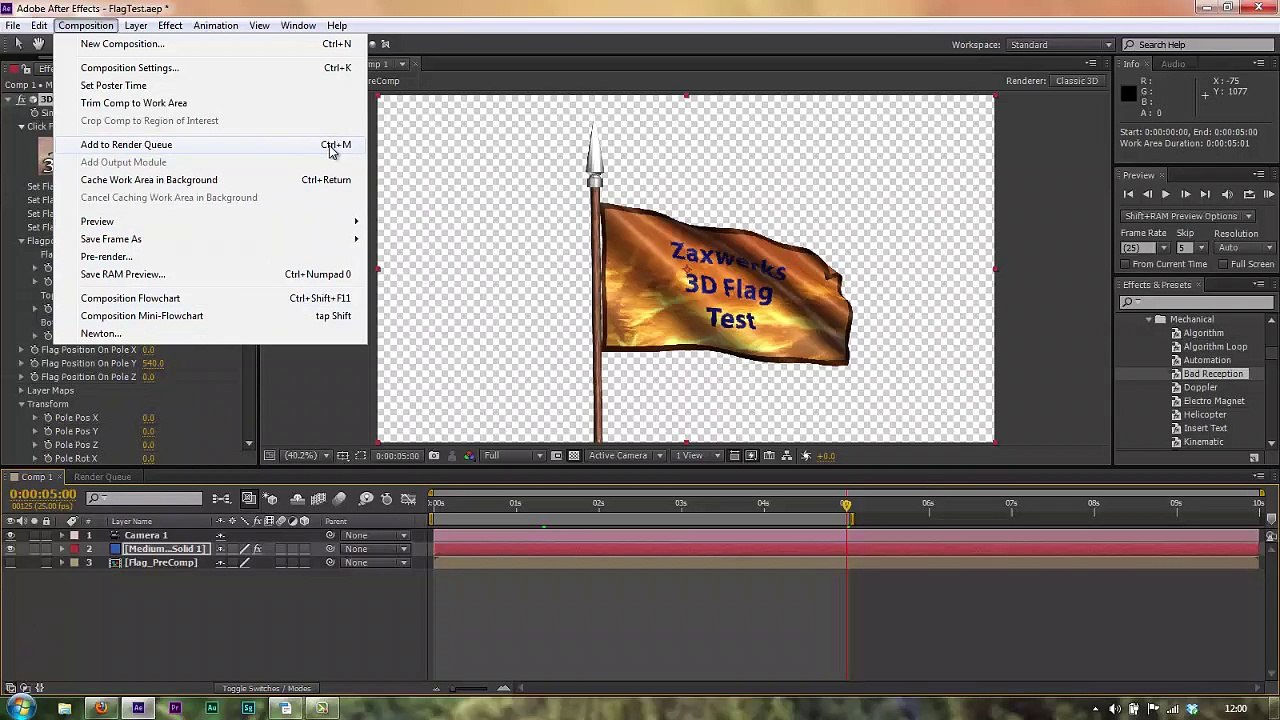Open the Effect menu in menu bar
This screenshot has height=720, width=1280.
pos(170,26)
